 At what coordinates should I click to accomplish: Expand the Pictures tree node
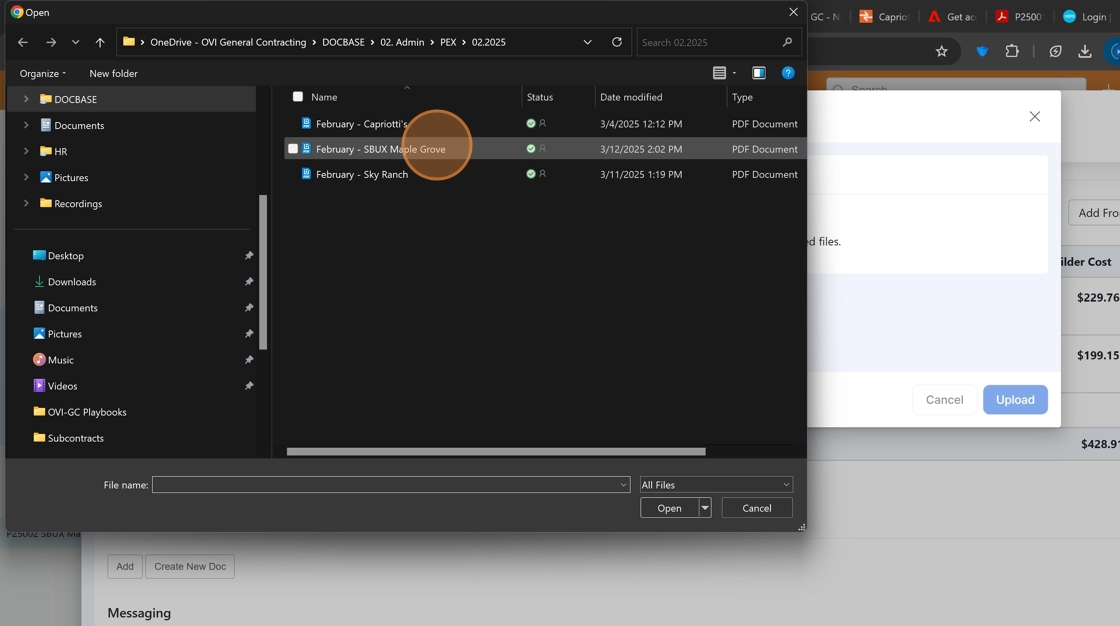[26, 177]
